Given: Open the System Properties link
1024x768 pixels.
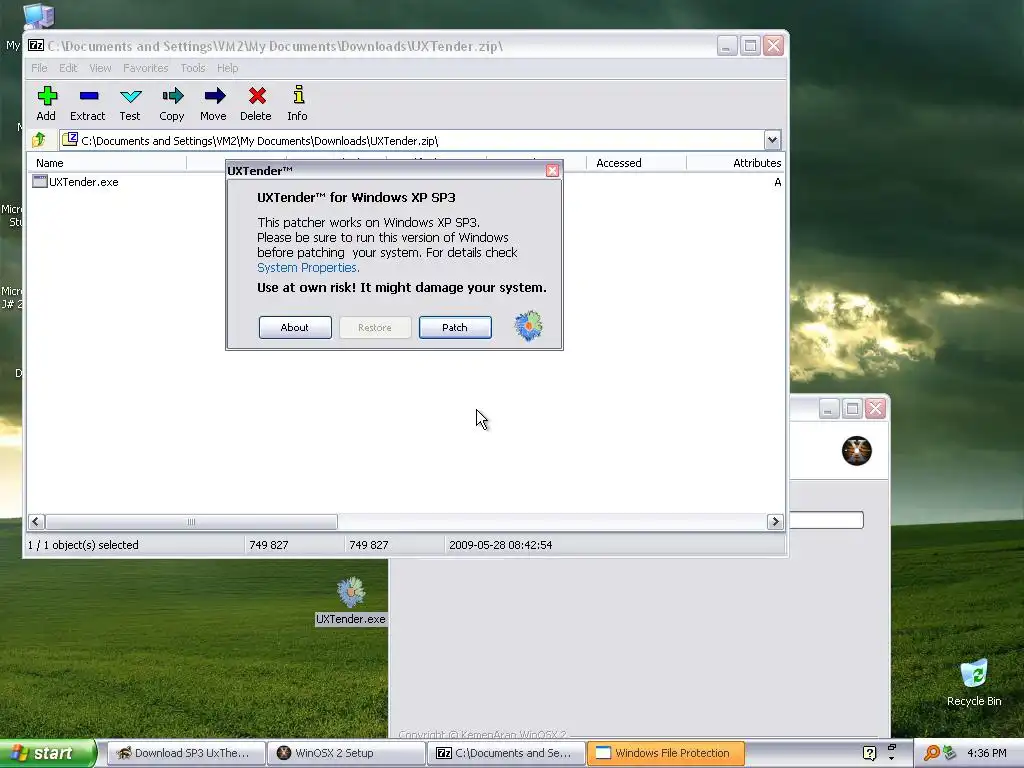Looking at the screenshot, I should (308, 268).
